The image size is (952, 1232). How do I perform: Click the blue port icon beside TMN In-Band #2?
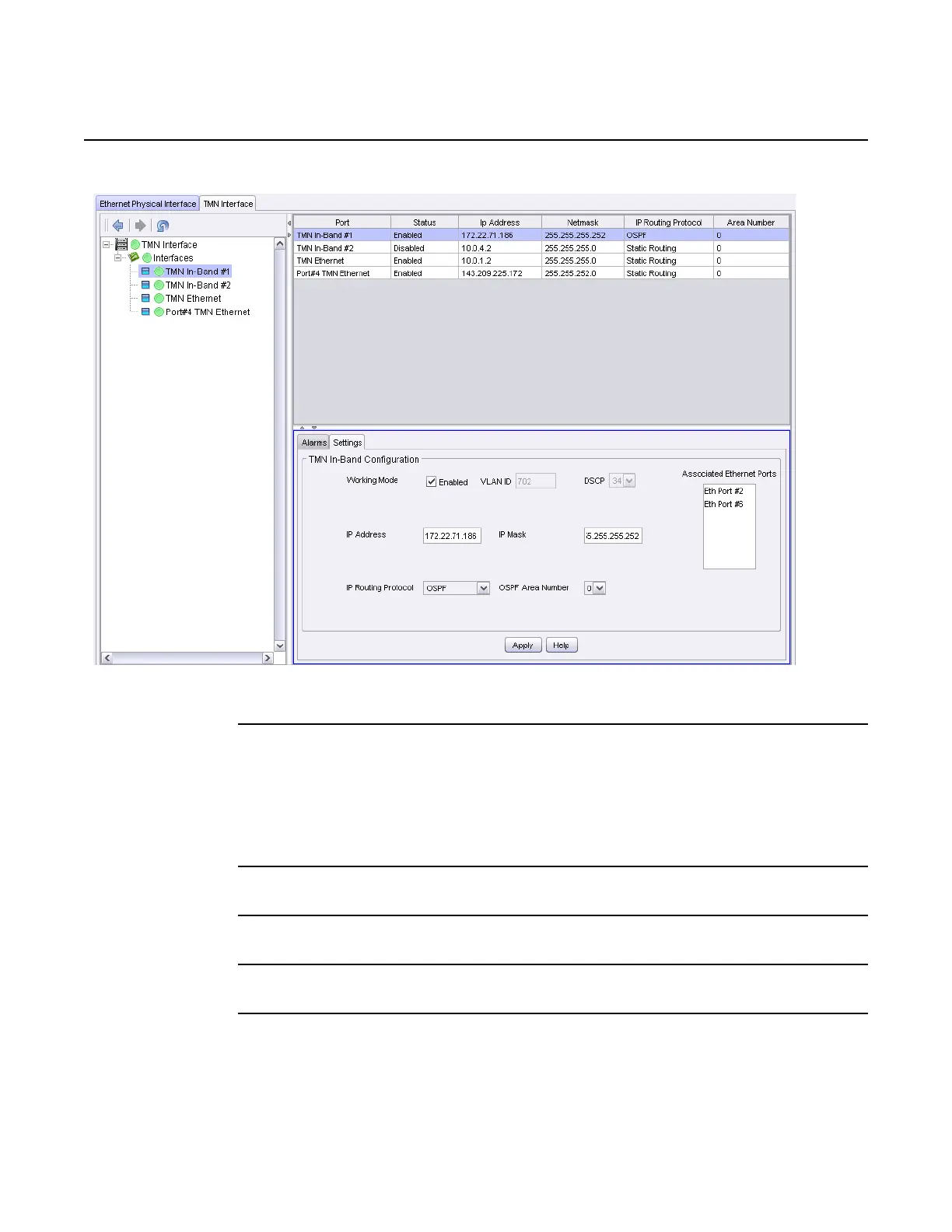[x=145, y=285]
